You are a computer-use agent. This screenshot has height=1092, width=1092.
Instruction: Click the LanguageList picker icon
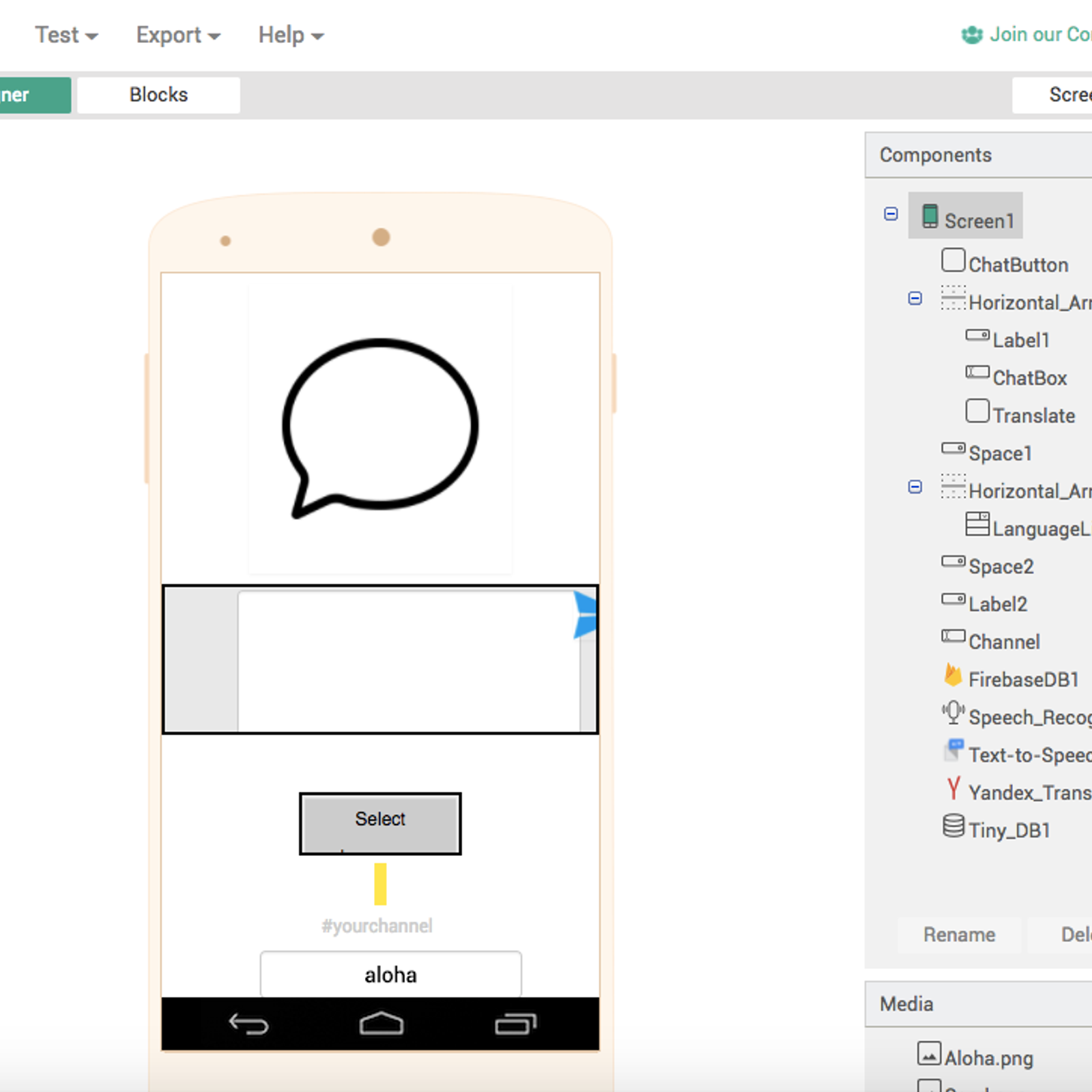pyautogui.click(x=977, y=523)
